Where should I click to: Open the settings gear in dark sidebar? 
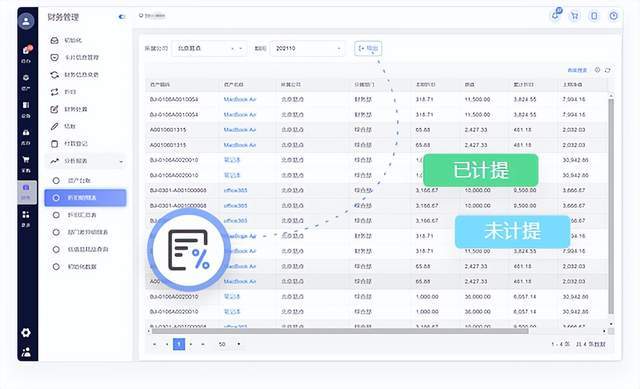coord(26,333)
